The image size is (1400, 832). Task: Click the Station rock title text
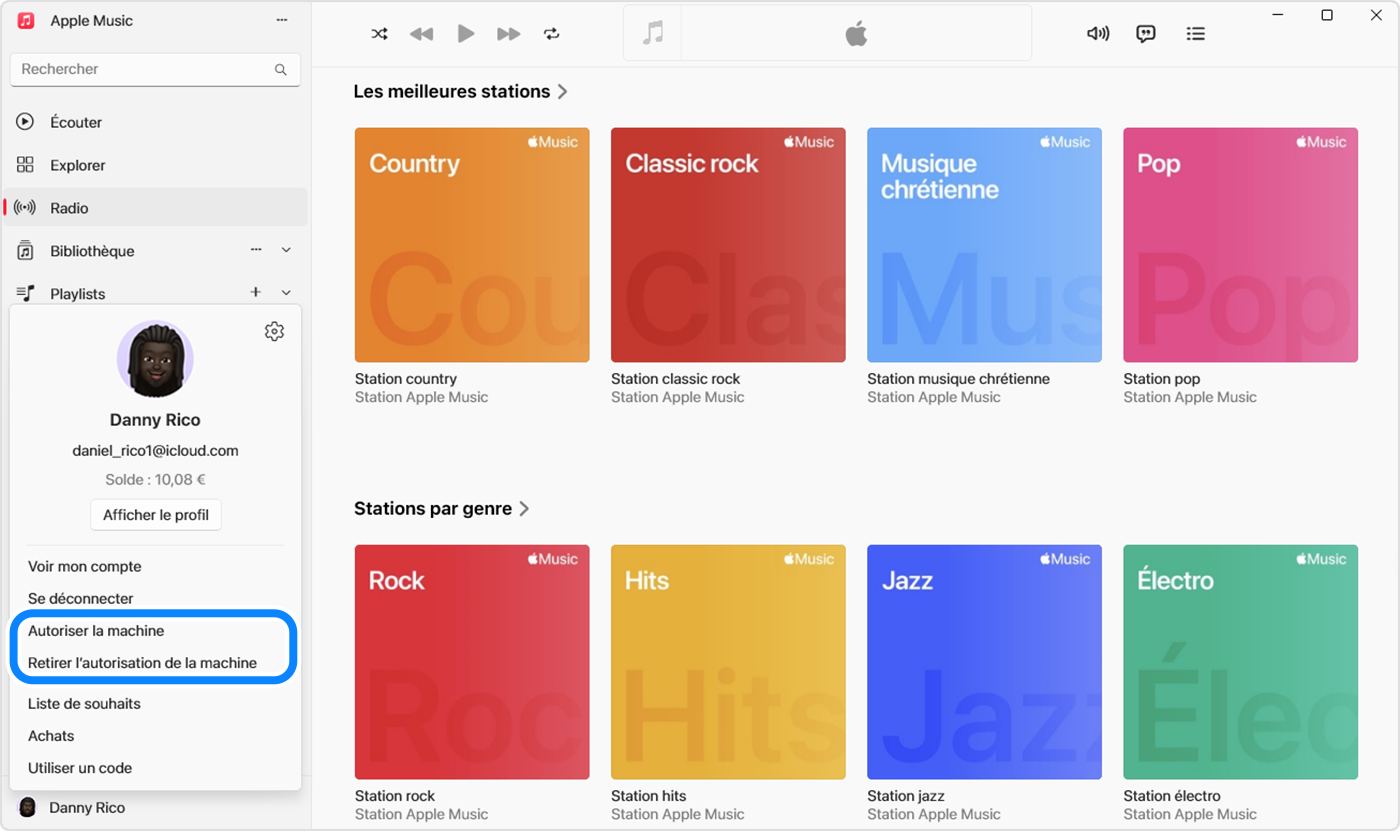click(x=395, y=796)
